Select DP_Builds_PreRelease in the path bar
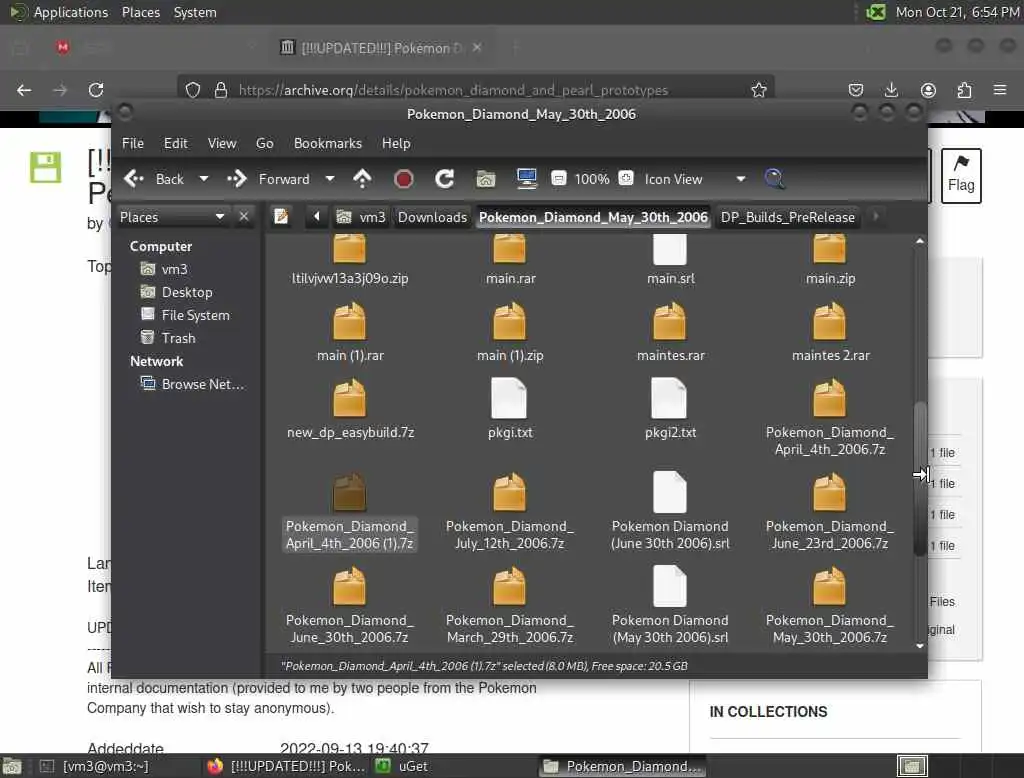The image size is (1024, 778). 788,217
